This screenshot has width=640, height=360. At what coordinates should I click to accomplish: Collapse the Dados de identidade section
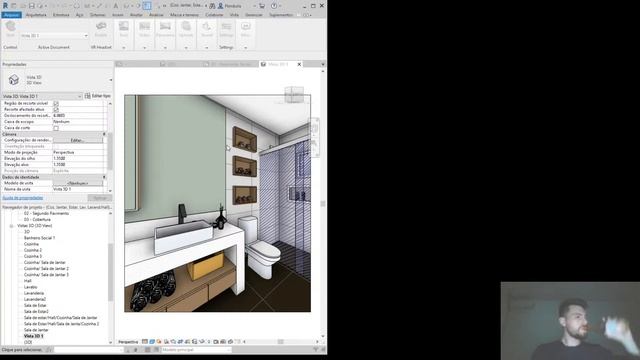(x=104, y=177)
